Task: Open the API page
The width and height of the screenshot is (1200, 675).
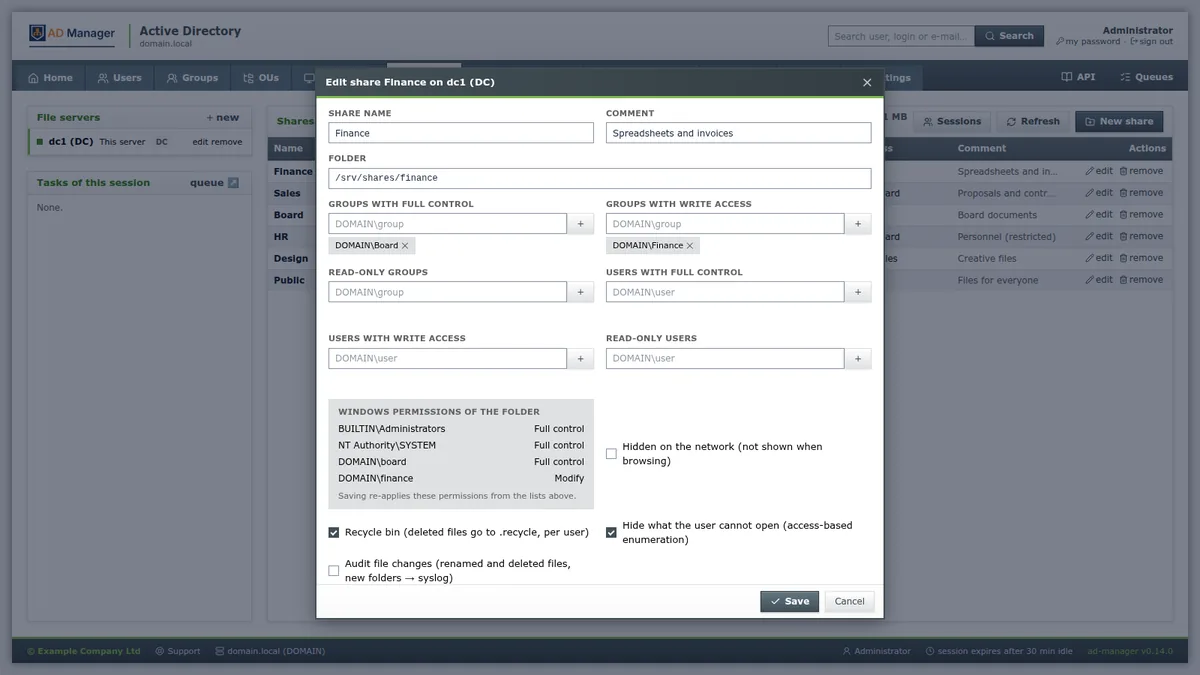Action: tap(1078, 77)
